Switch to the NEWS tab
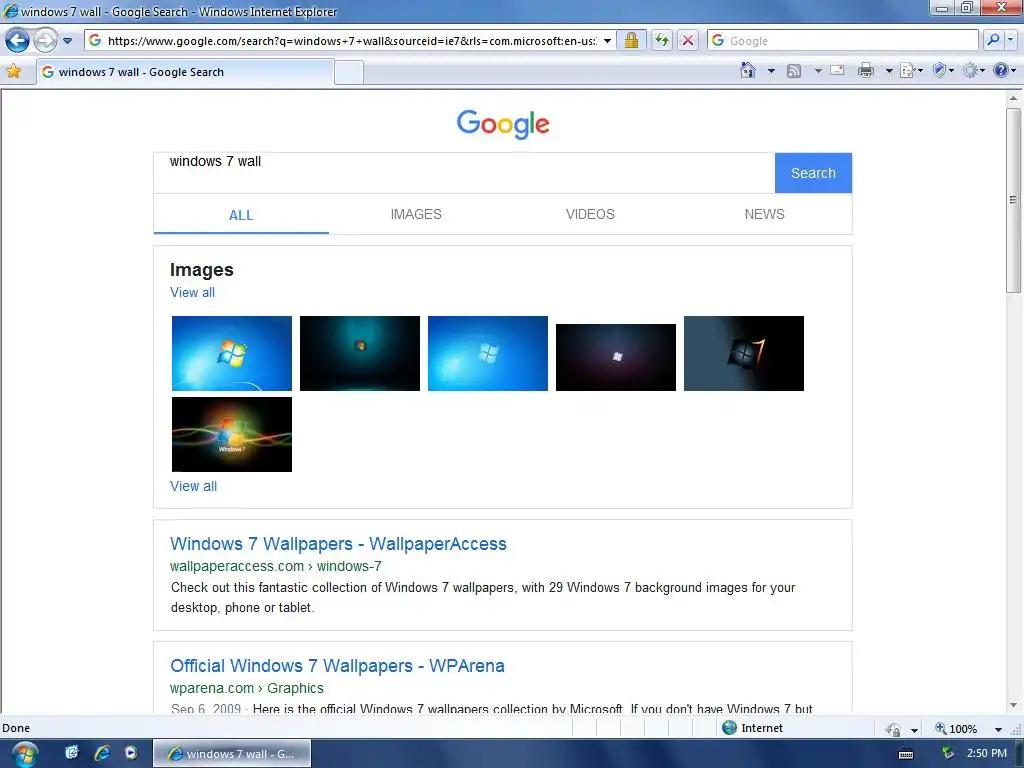 [765, 214]
